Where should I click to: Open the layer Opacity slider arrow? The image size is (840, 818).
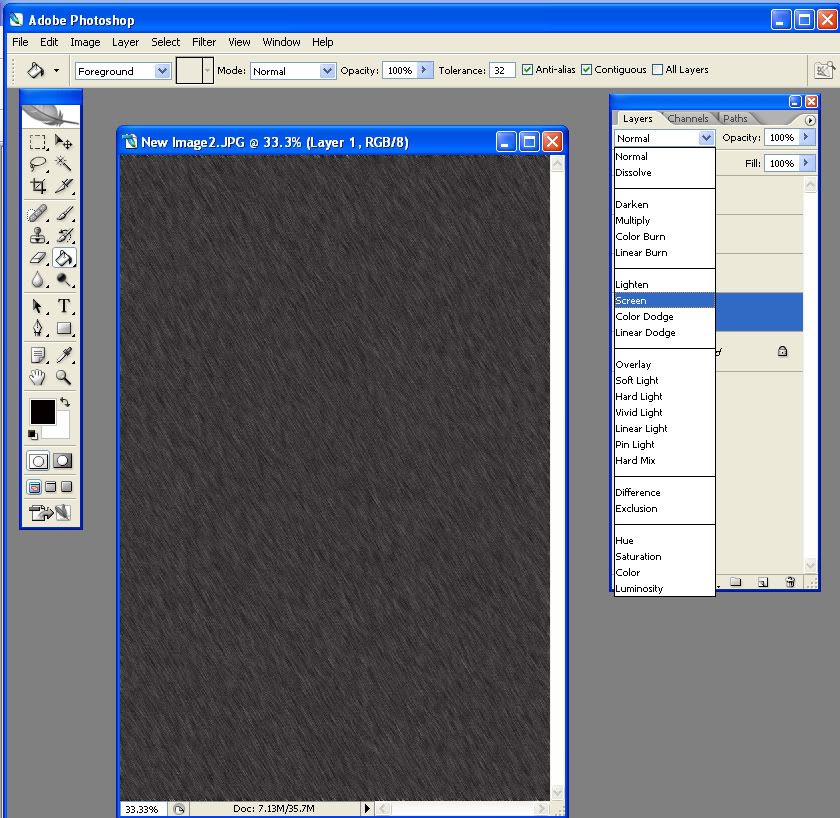pos(807,138)
